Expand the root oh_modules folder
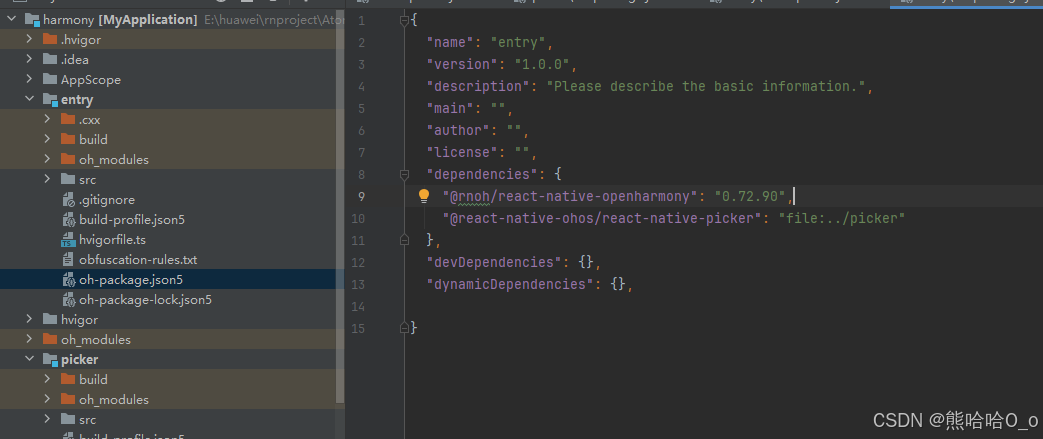This screenshot has height=439, width=1043. coord(29,339)
